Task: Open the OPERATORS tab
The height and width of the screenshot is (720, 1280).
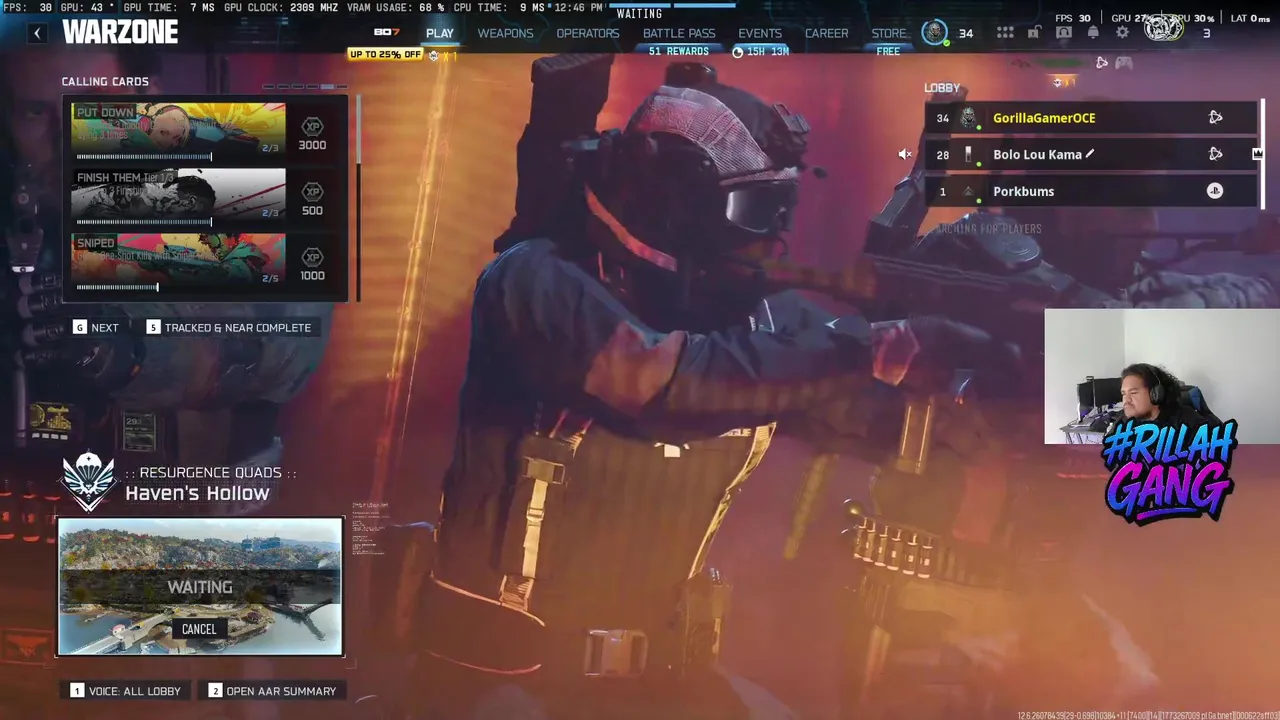Action: click(588, 33)
